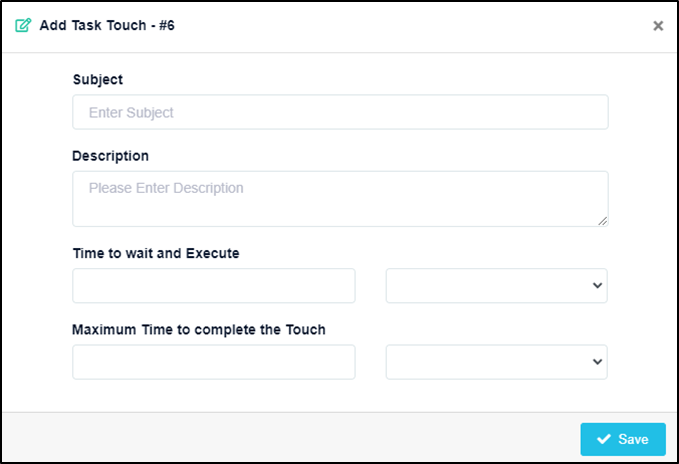Click the checkmark icon on Save button
679x464 pixels.
604,439
